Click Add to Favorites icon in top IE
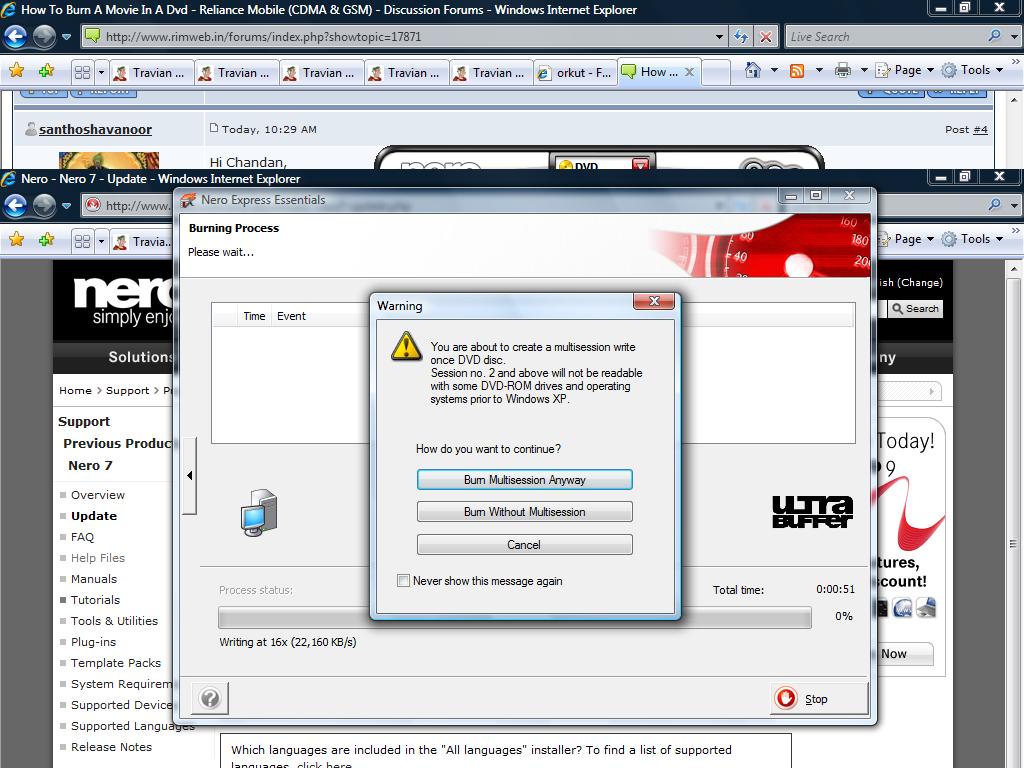1024x768 pixels. (46, 71)
